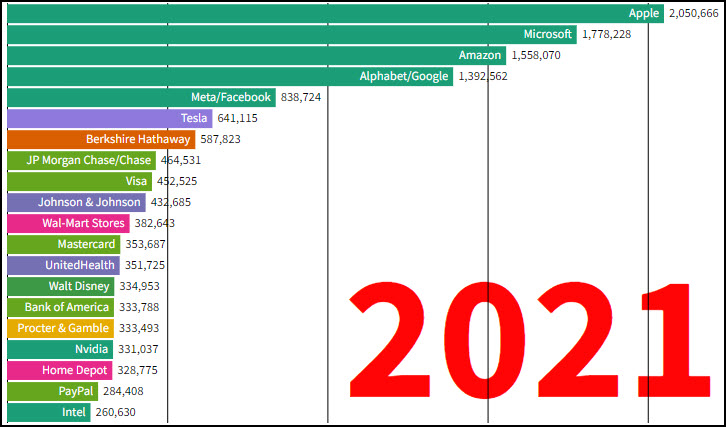Click Walt Disney's value 334,953
The image size is (726, 427).
(x=139, y=286)
